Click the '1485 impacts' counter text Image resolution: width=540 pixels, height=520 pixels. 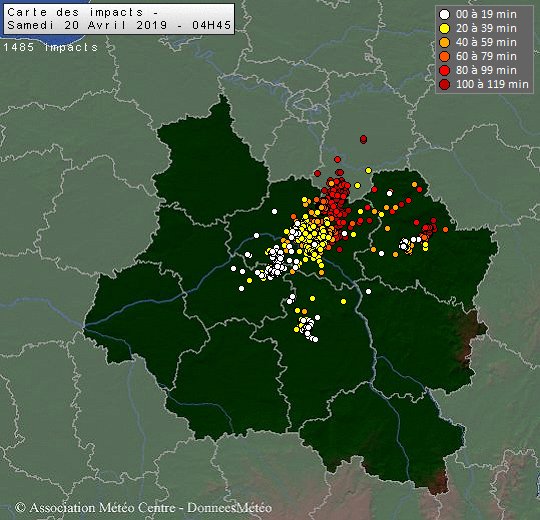tap(51, 47)
